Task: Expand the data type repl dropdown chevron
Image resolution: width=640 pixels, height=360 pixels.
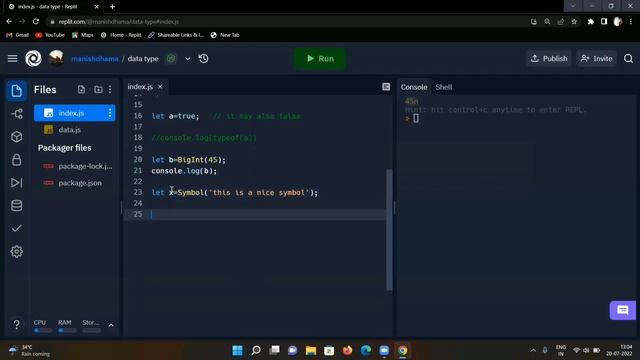Action: (187, 59)
